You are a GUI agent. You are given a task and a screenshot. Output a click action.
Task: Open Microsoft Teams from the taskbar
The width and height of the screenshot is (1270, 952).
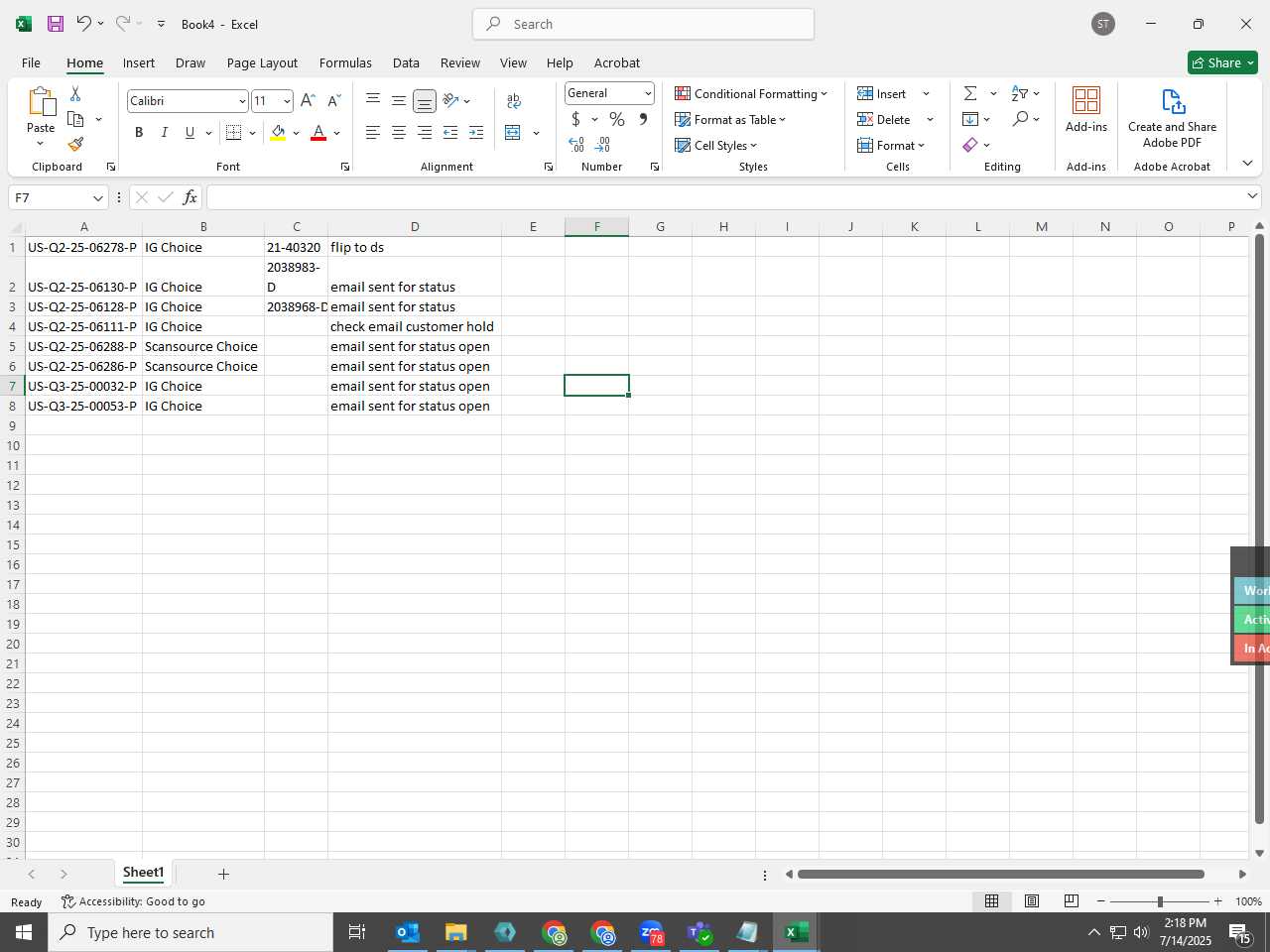tap(699, 932)
